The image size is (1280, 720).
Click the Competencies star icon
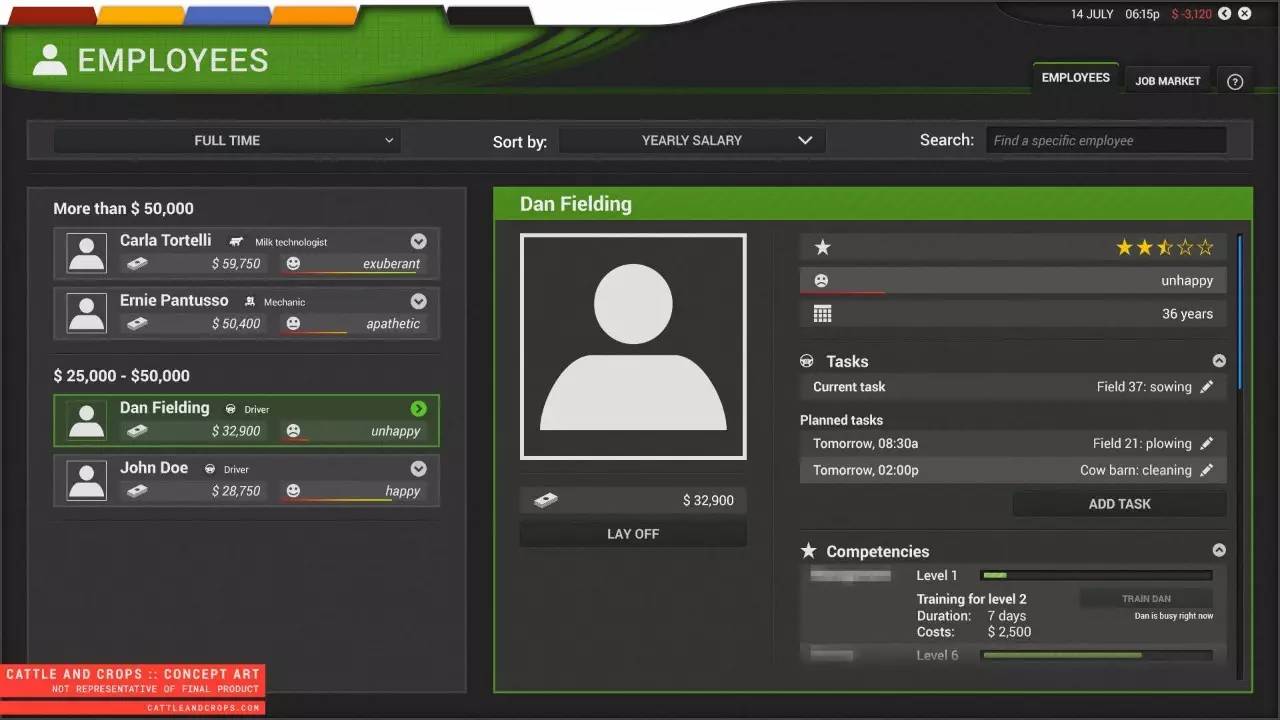tap(808, 551)
